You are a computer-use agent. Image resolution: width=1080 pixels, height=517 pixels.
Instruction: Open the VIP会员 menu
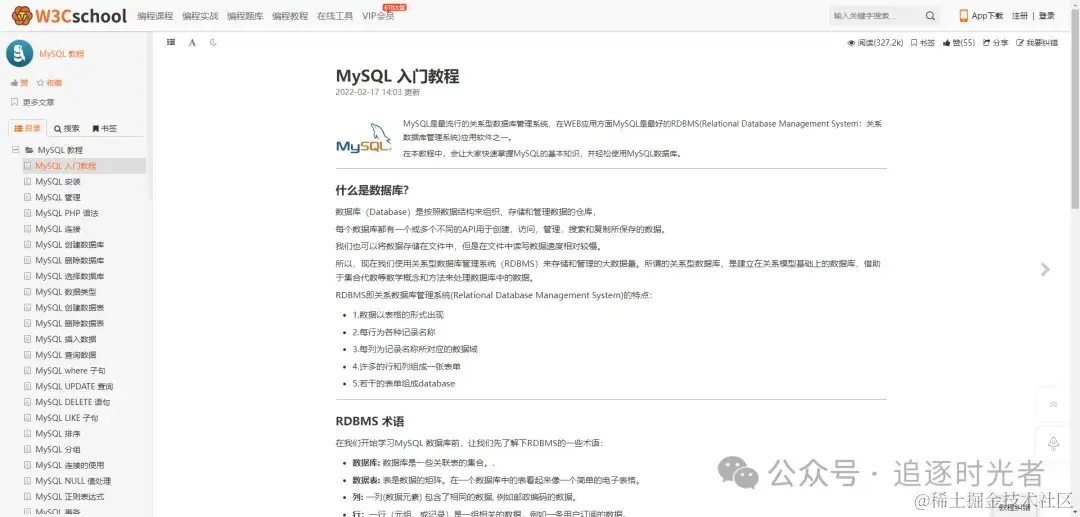coord(378,16)
